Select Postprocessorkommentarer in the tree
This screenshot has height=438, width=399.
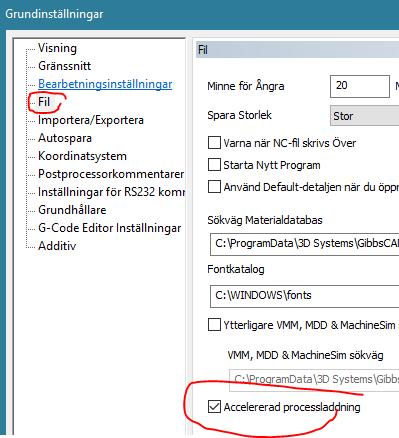coord(111,174)
